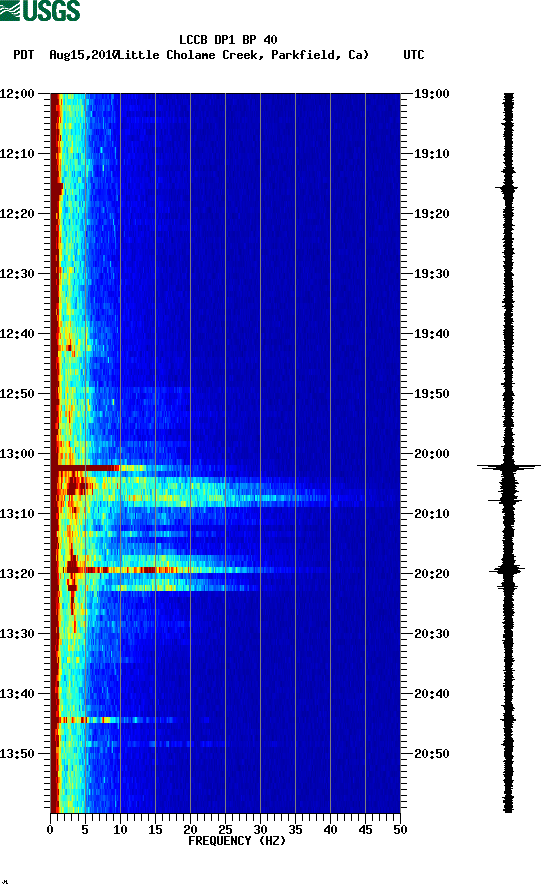Click the 50 Hz frequency axis label
The height and width of the screenshot is (893, 552).
tap(400, 830)
